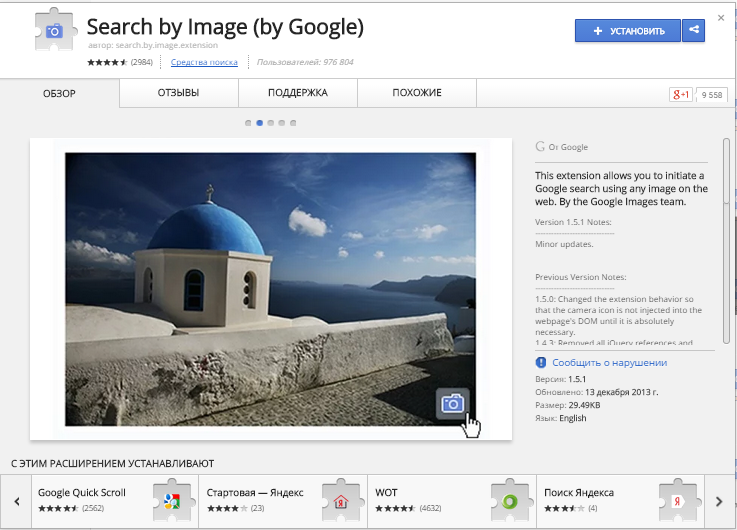The width and height of the screenshot is (737, 530).
Task: Click the (2984) ratings count
Action: (x=141, y=62)
